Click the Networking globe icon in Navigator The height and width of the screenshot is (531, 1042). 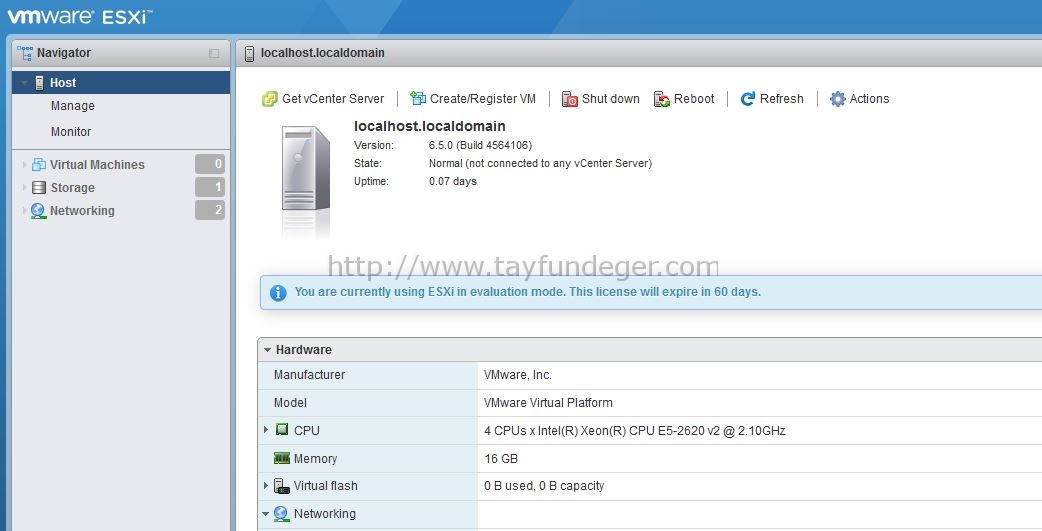[x=39, y=211]
